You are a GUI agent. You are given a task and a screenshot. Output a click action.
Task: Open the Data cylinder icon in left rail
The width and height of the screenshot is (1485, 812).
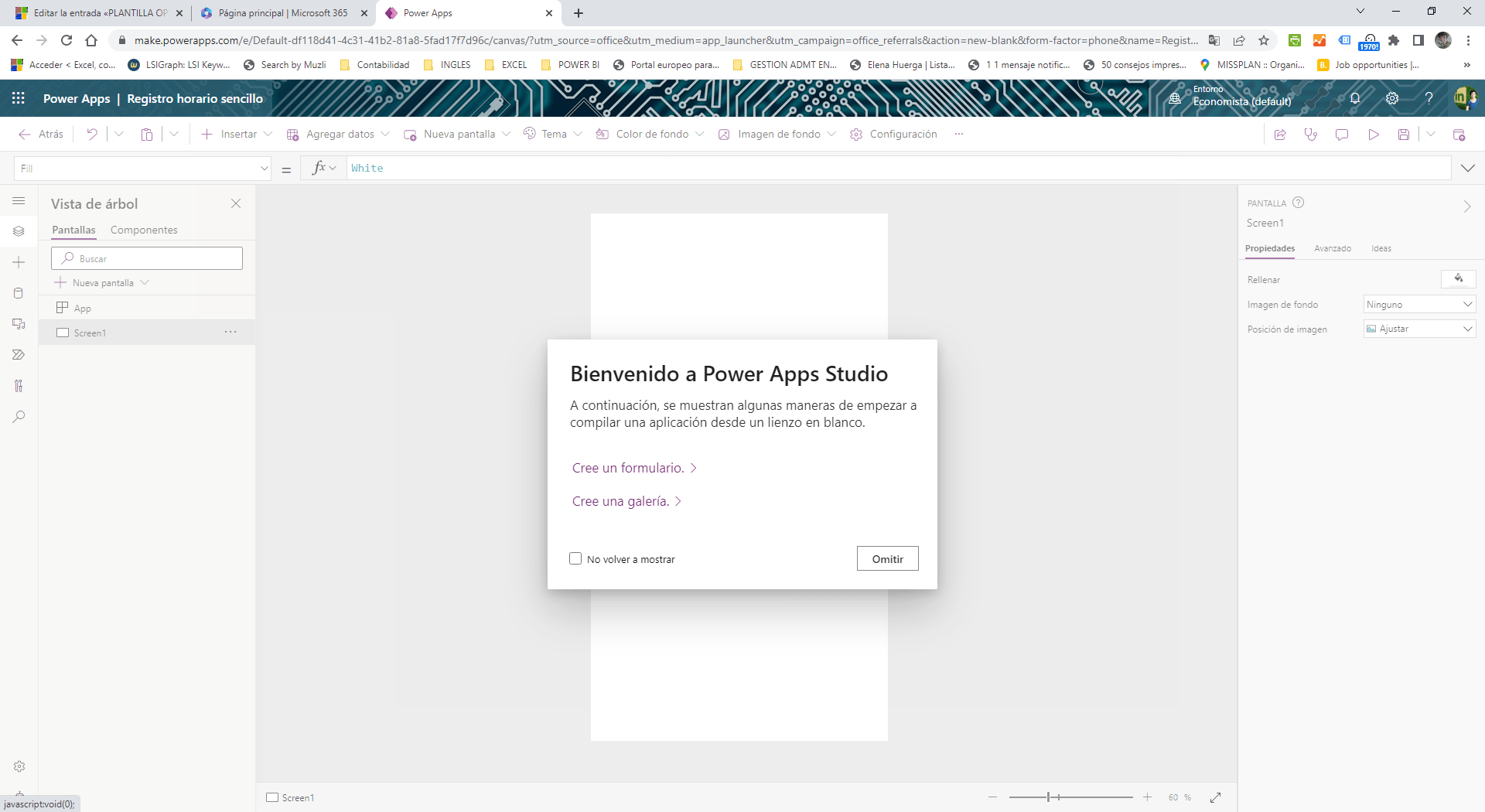coord(19,293)
